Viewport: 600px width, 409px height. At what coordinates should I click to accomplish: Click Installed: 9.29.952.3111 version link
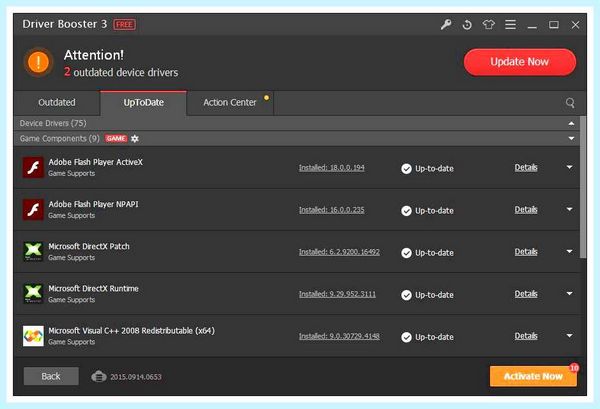(337, 294)
